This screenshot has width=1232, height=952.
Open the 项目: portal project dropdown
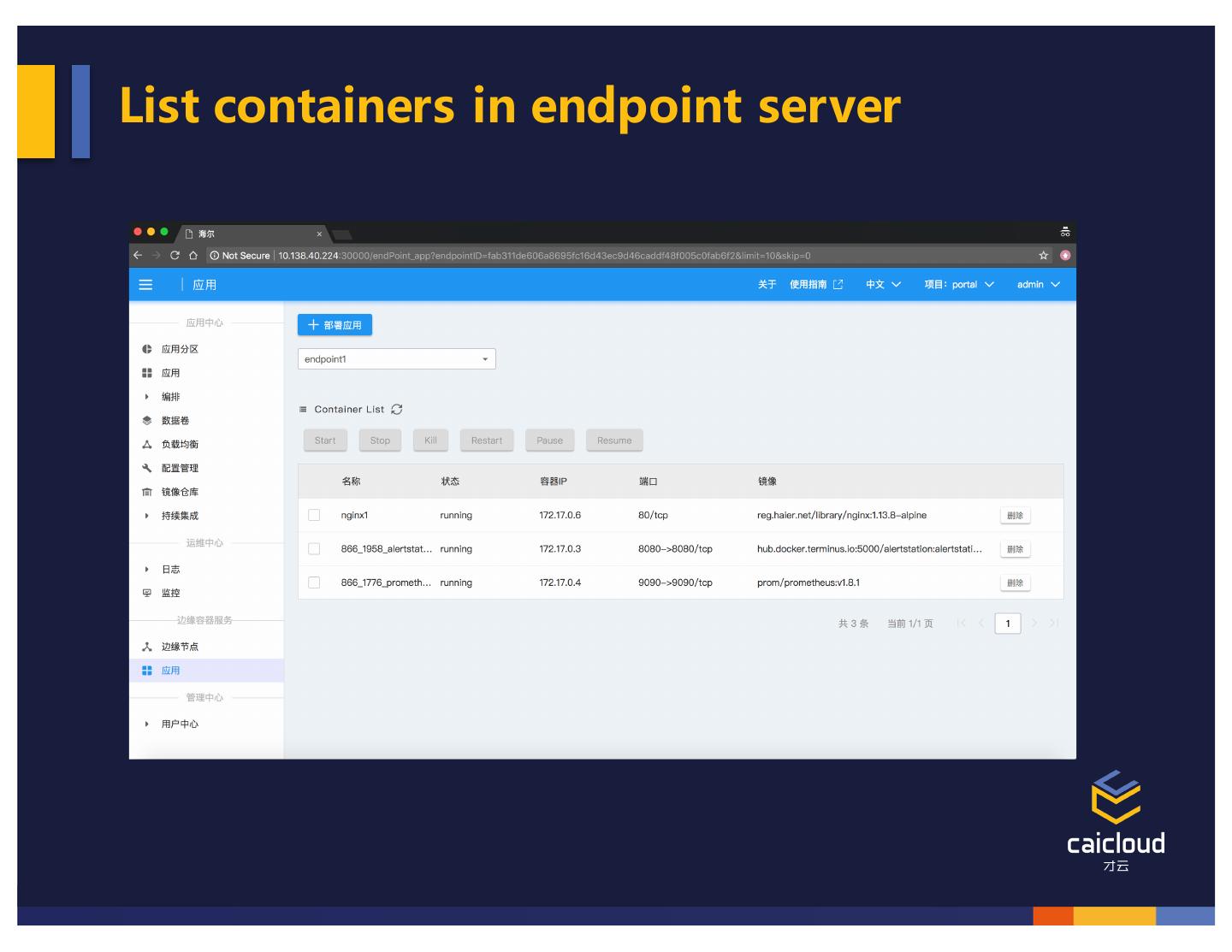[x=959, y=285]
